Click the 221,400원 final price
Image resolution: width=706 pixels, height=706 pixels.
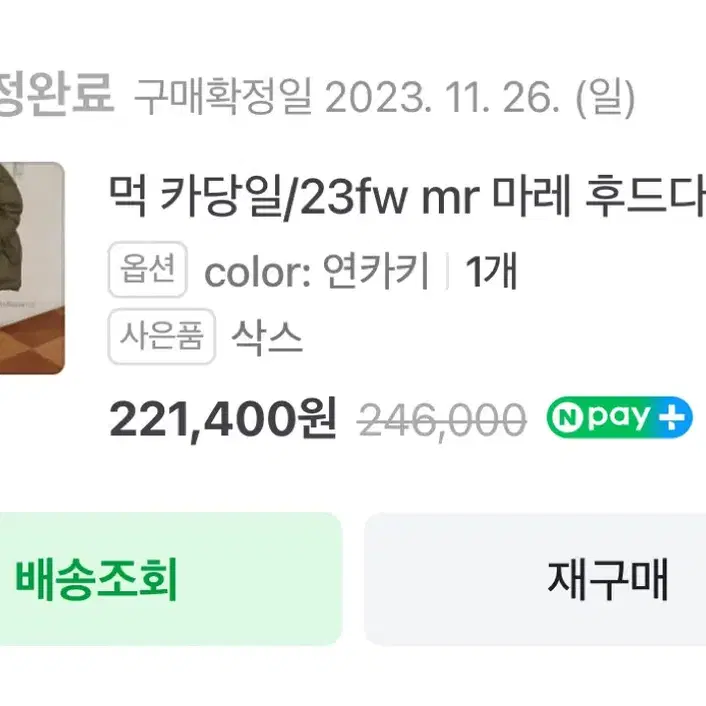[x=222, y=420]
